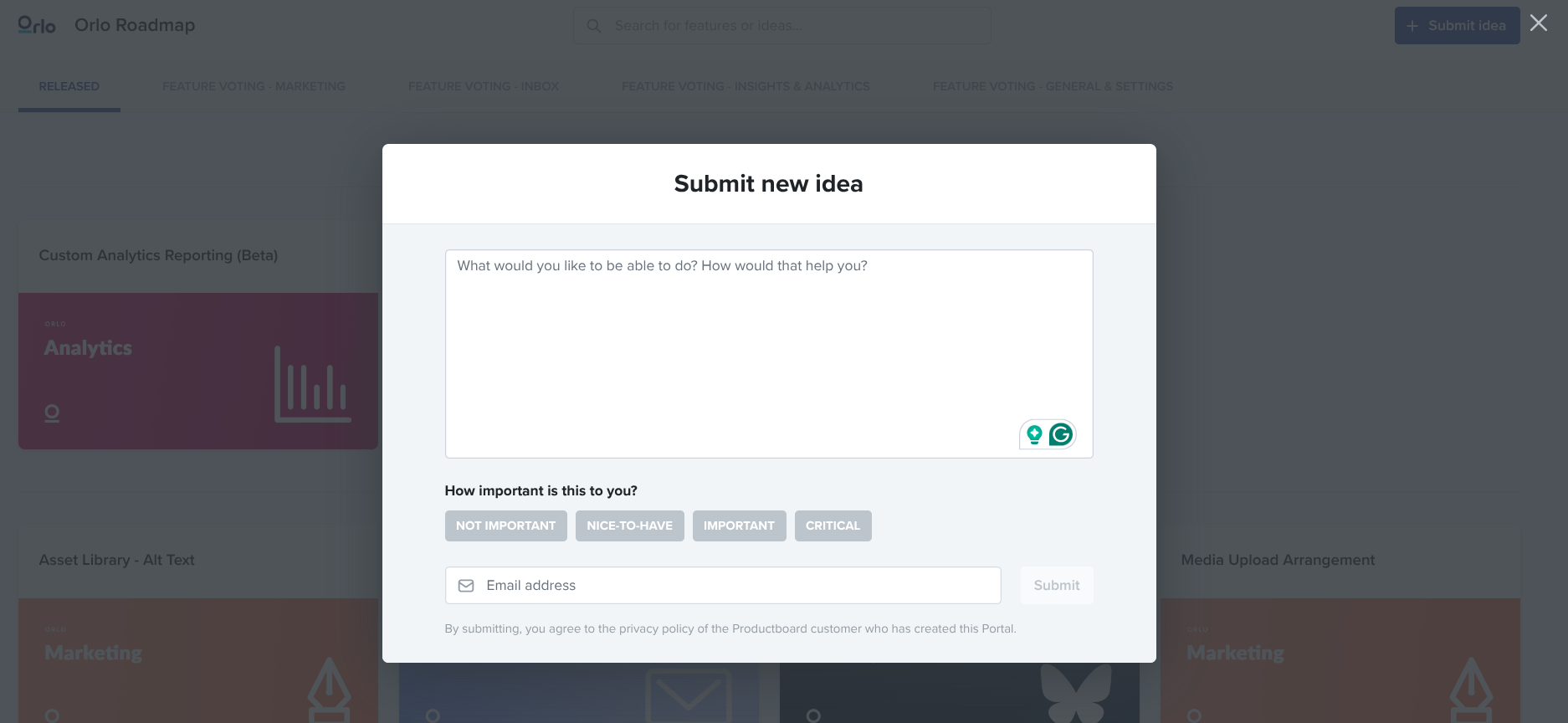Open the Feature Voting - Inbox tab
Viewport: 1568px width, 723px height.
coord(483,86)
